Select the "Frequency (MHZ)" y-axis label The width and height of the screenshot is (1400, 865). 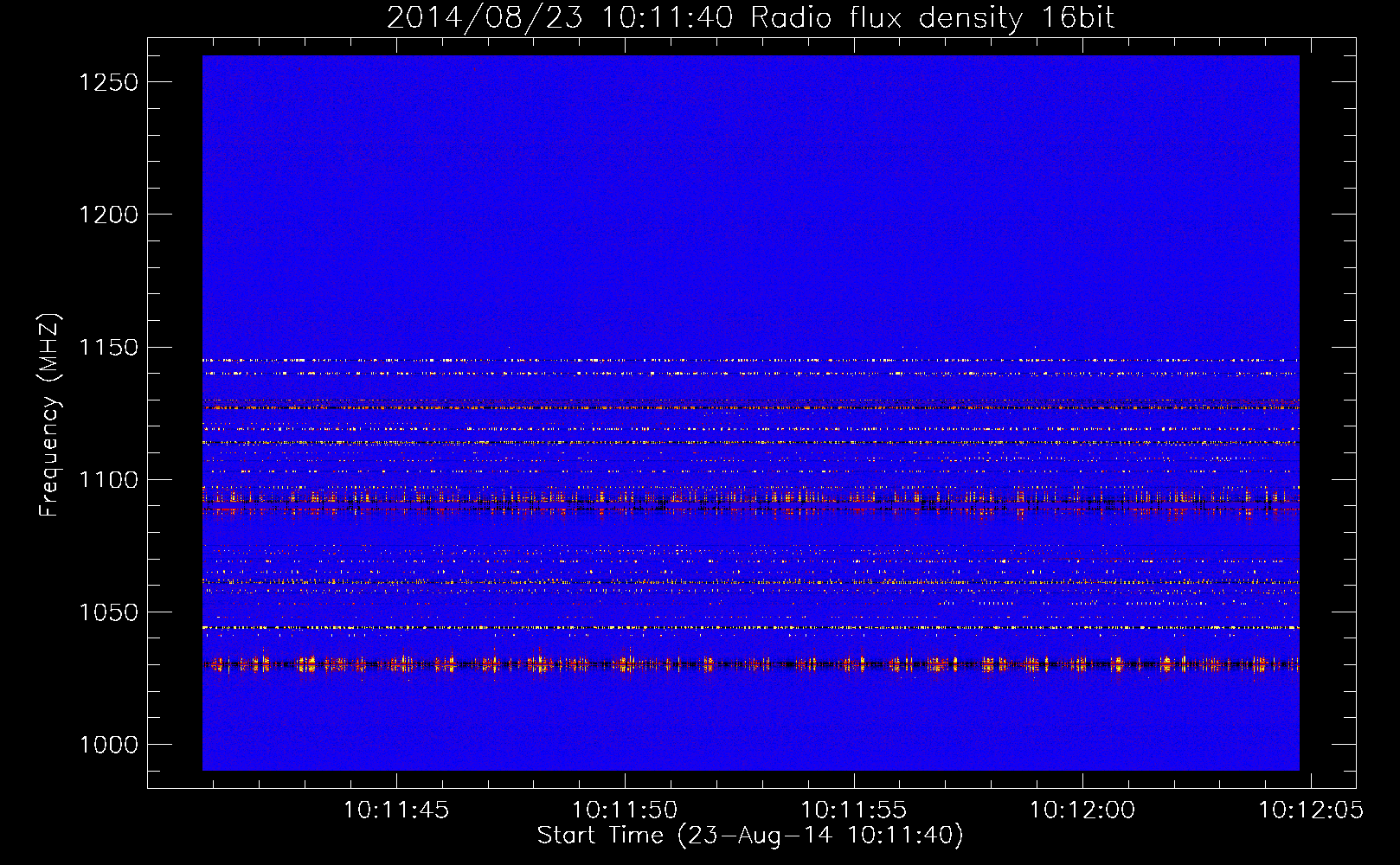click(50, 414)
